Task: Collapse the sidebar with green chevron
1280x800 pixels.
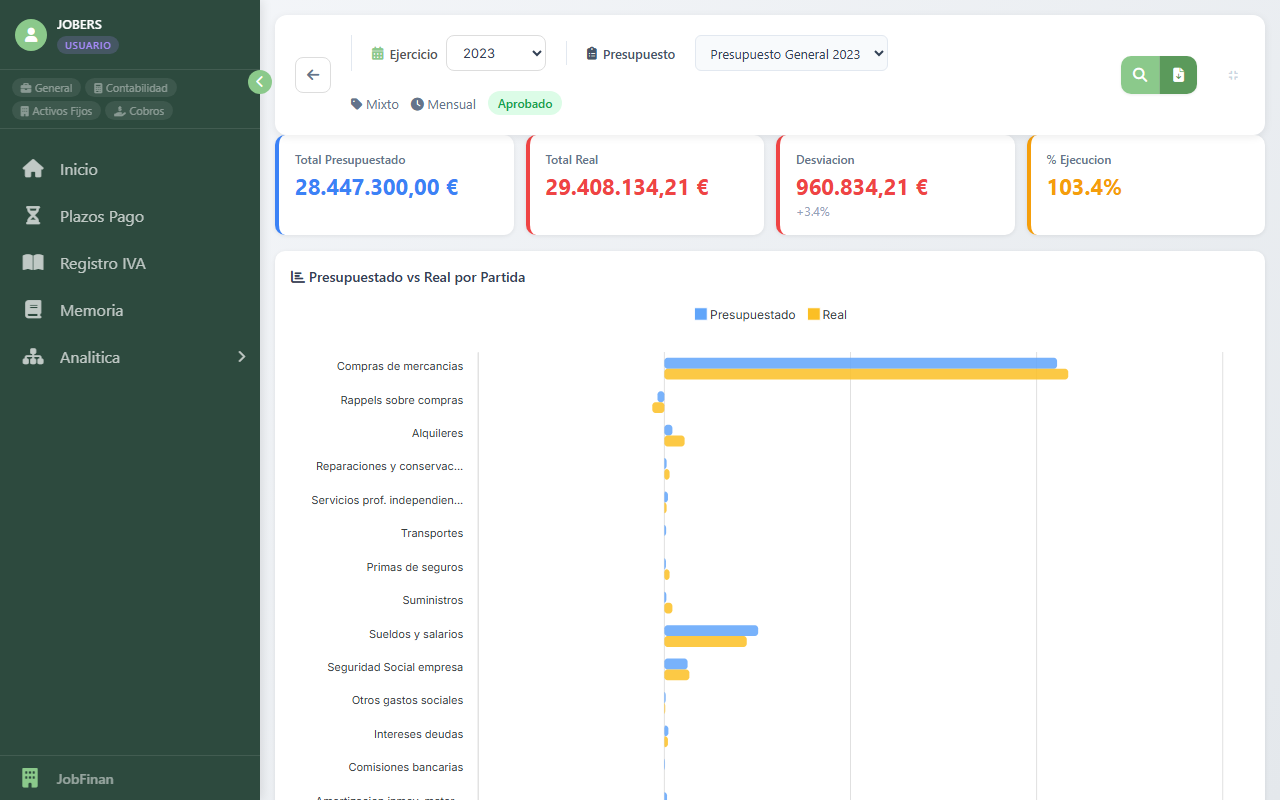Action: [x=260, y=82]
